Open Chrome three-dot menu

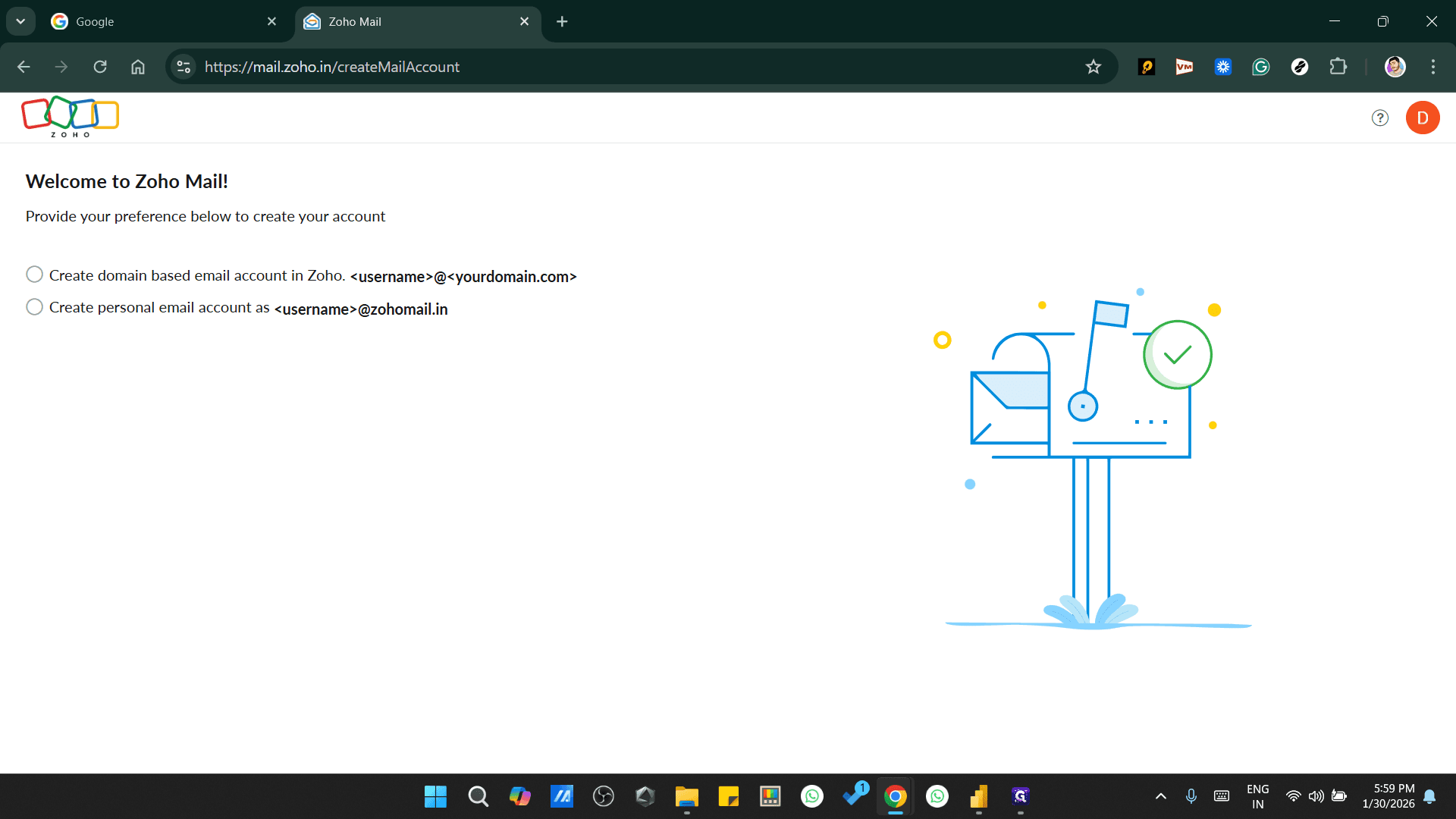point(1433,67)
